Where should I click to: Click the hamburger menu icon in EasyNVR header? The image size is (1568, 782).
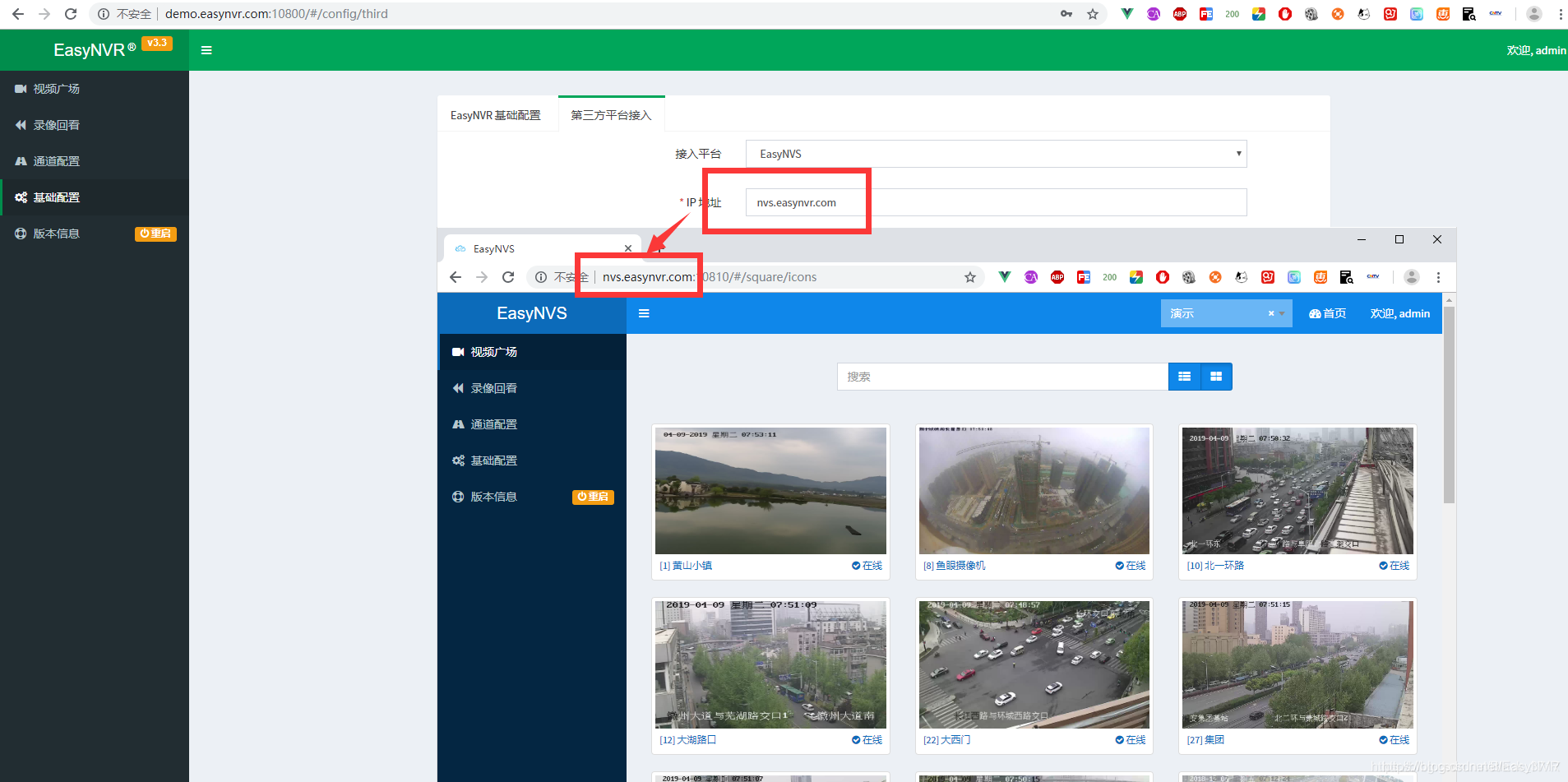point(206,50)
